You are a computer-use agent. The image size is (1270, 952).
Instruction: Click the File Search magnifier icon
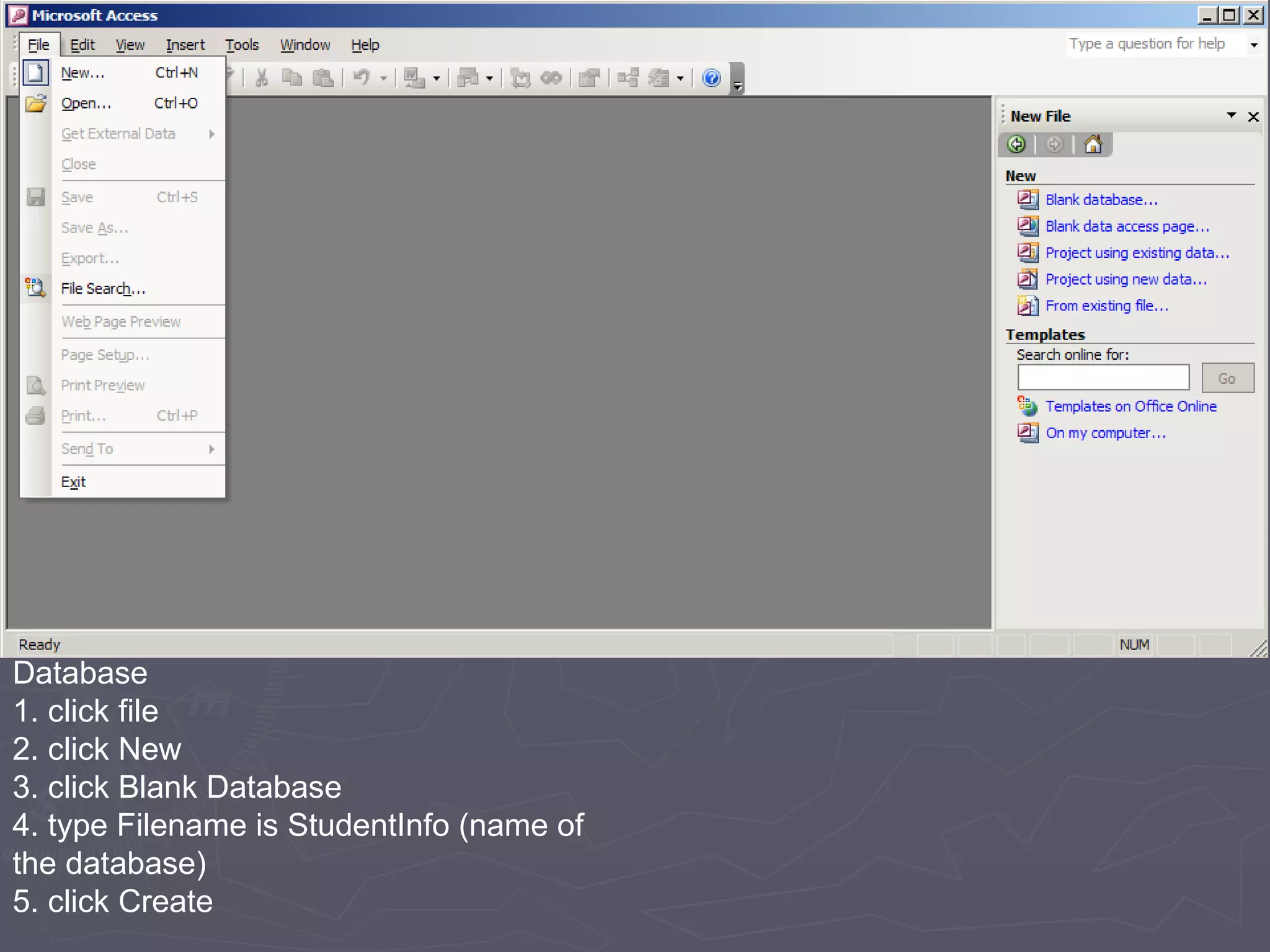pyautogui.click(x=36, y=288)
